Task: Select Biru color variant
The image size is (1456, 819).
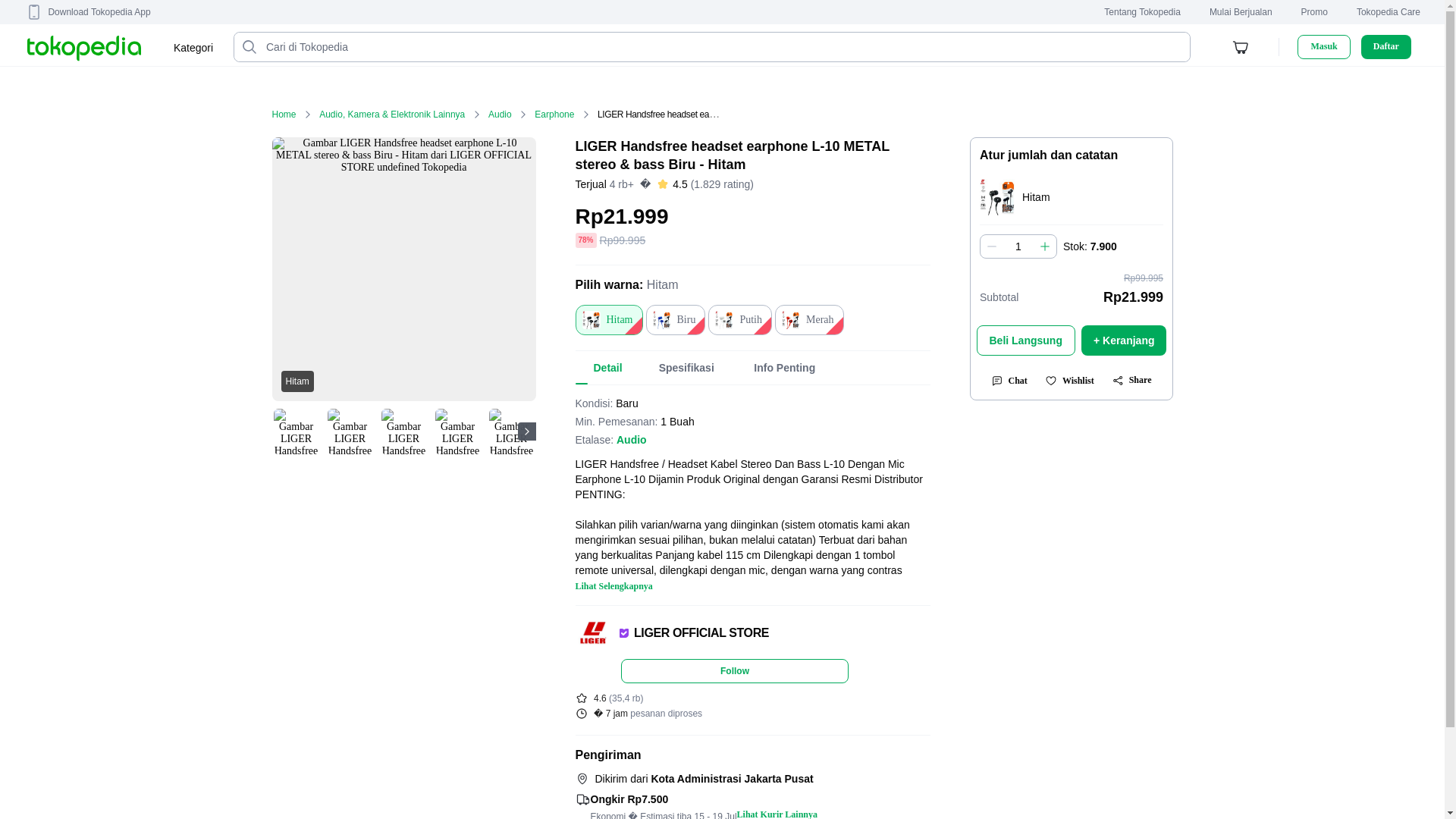Action: (x=676, y=320)
